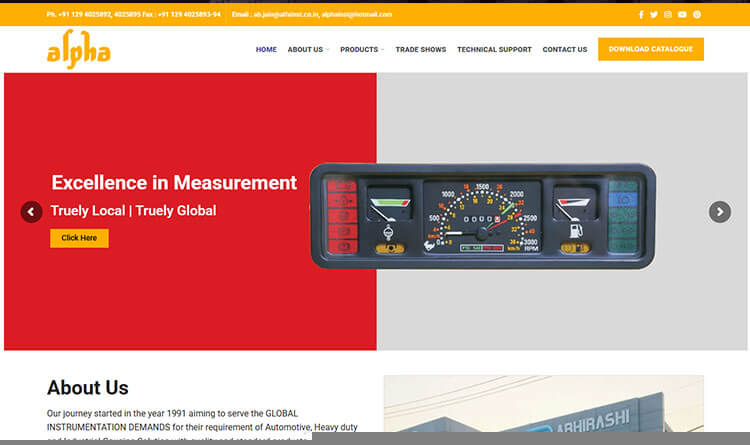The width and height of the screenshot is (750, 445).
Task: Open the Pinterest social icon
Action: pos(697,14)
